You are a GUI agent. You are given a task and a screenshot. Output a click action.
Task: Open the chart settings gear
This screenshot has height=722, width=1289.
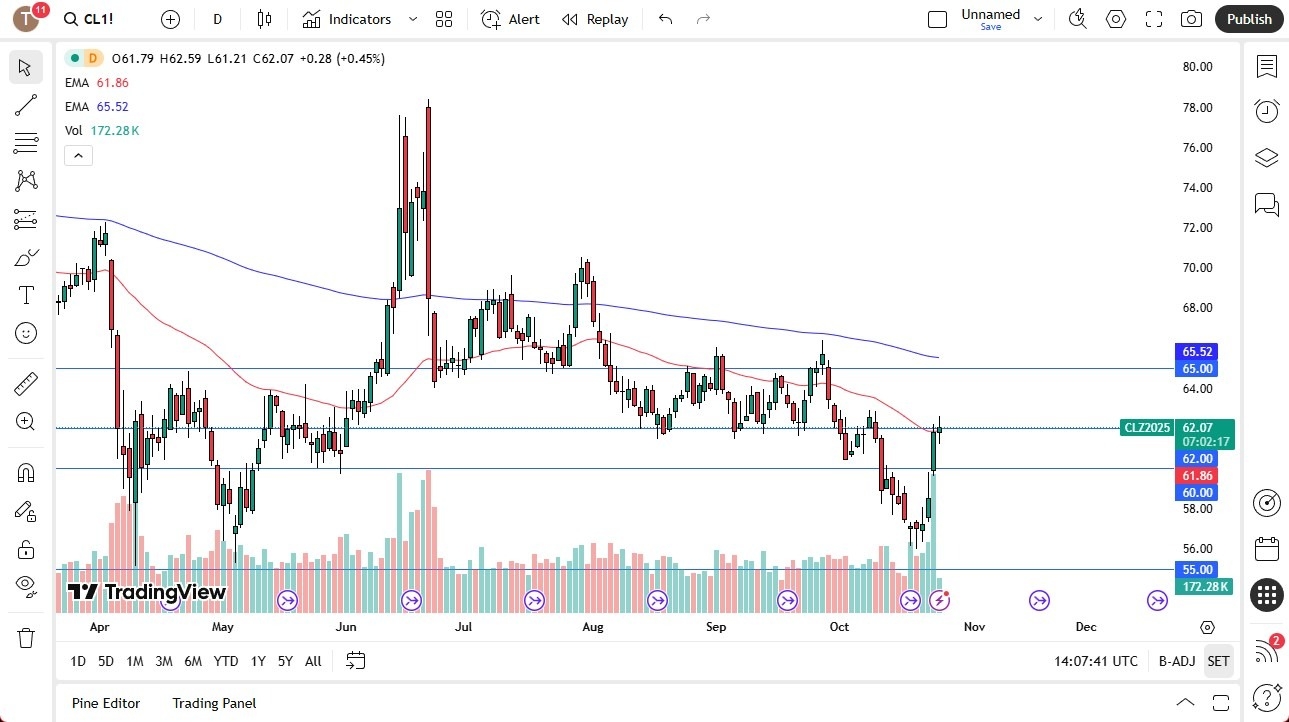[1115, 18]
